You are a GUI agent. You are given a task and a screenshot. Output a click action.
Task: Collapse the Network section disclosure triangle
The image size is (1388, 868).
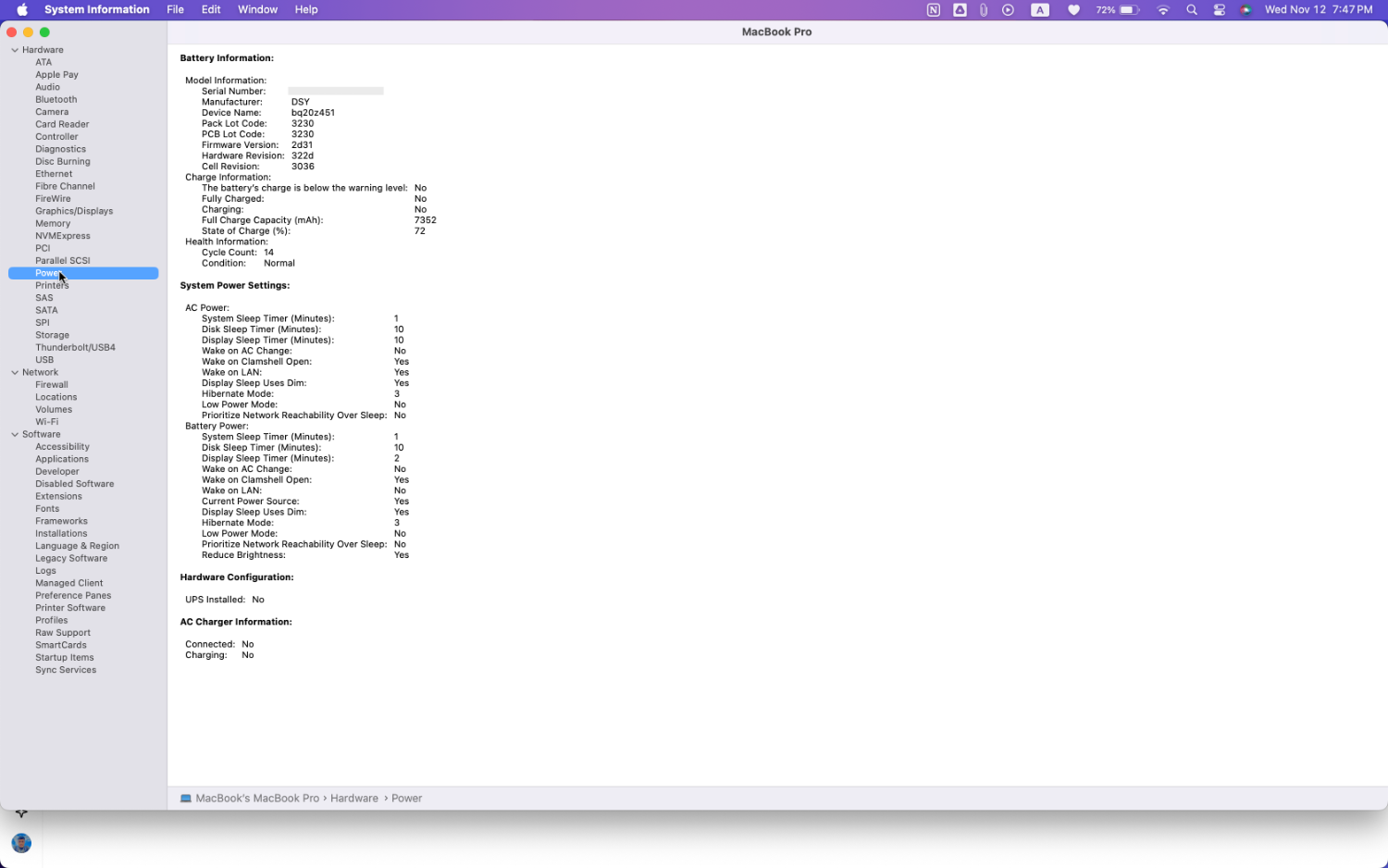point(15,373)
